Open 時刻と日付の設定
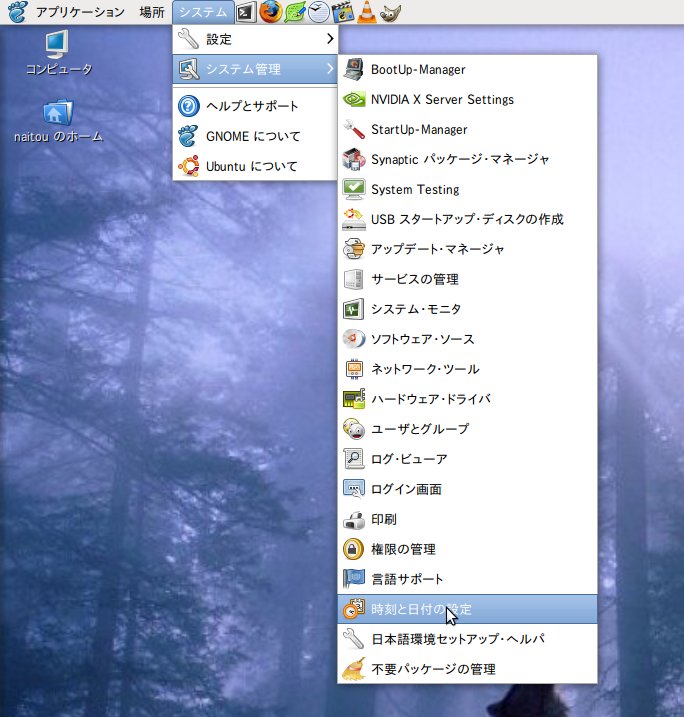This screenshot has width=684, height=717. pos(467,609)
